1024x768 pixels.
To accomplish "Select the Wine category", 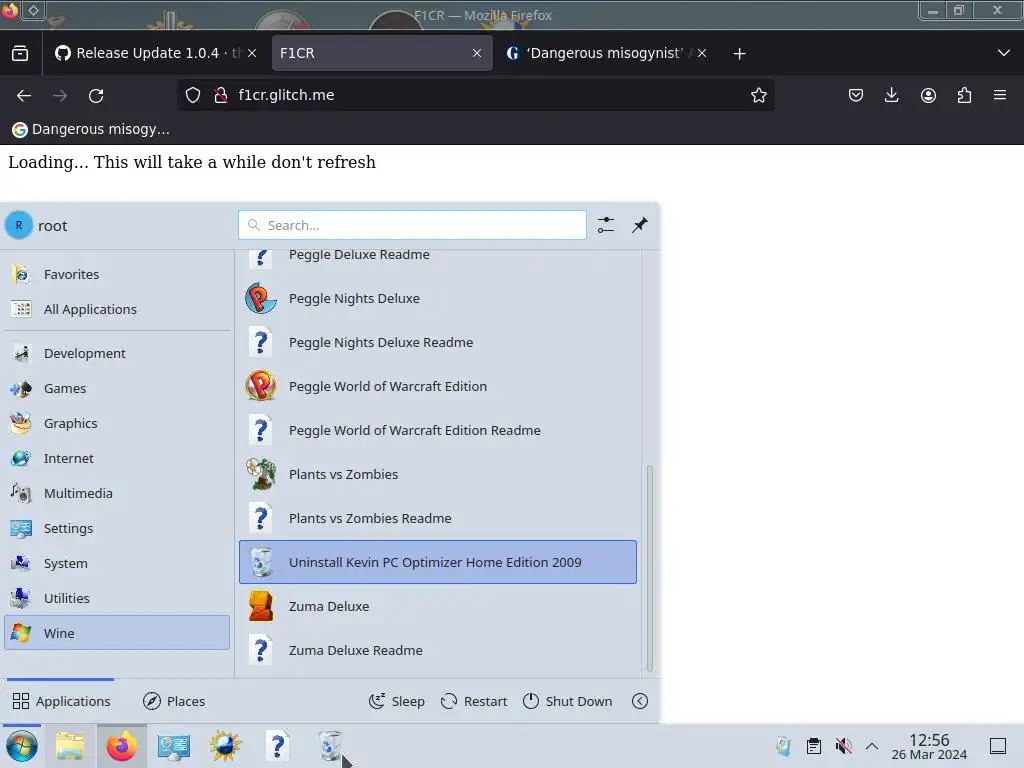I will [117, 633].
